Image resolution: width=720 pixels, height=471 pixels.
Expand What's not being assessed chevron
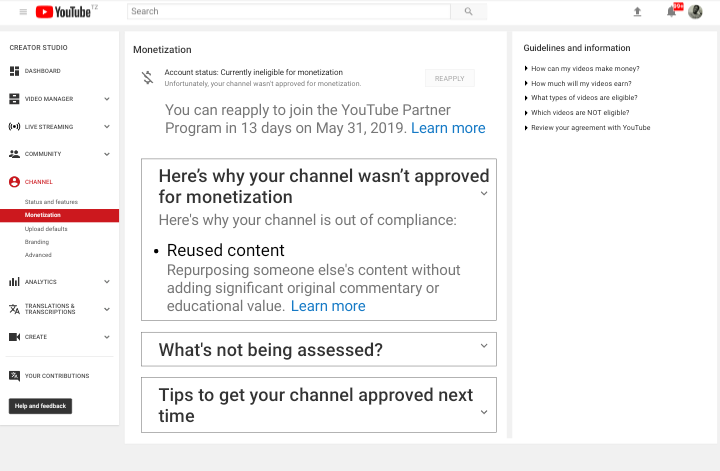point(484,346)
